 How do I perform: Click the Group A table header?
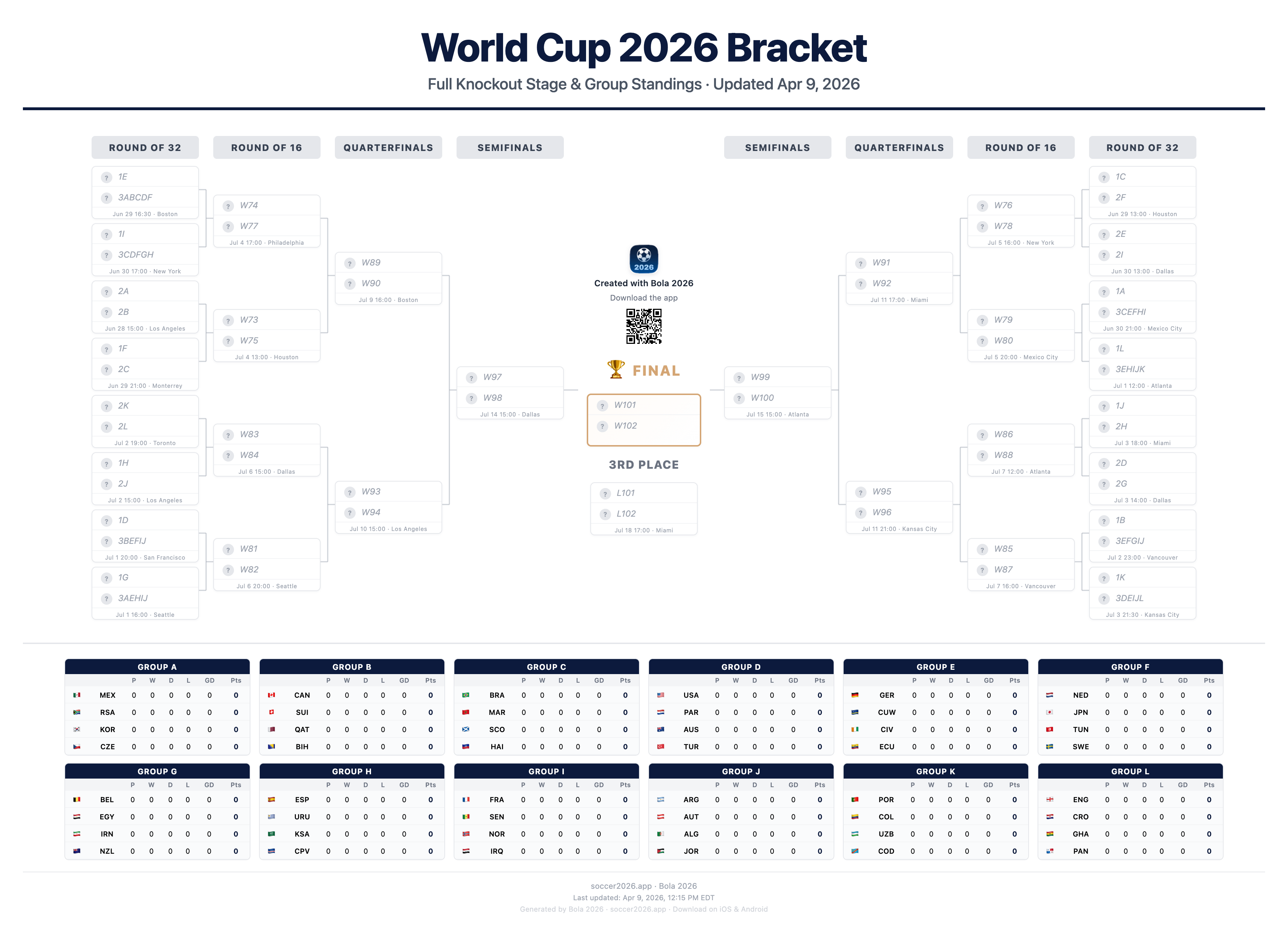click(x=157, y=667)
